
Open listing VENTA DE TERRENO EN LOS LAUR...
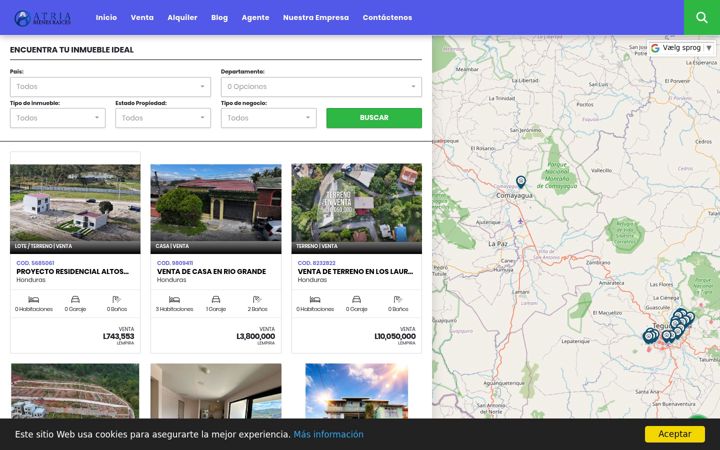point(355,271)
